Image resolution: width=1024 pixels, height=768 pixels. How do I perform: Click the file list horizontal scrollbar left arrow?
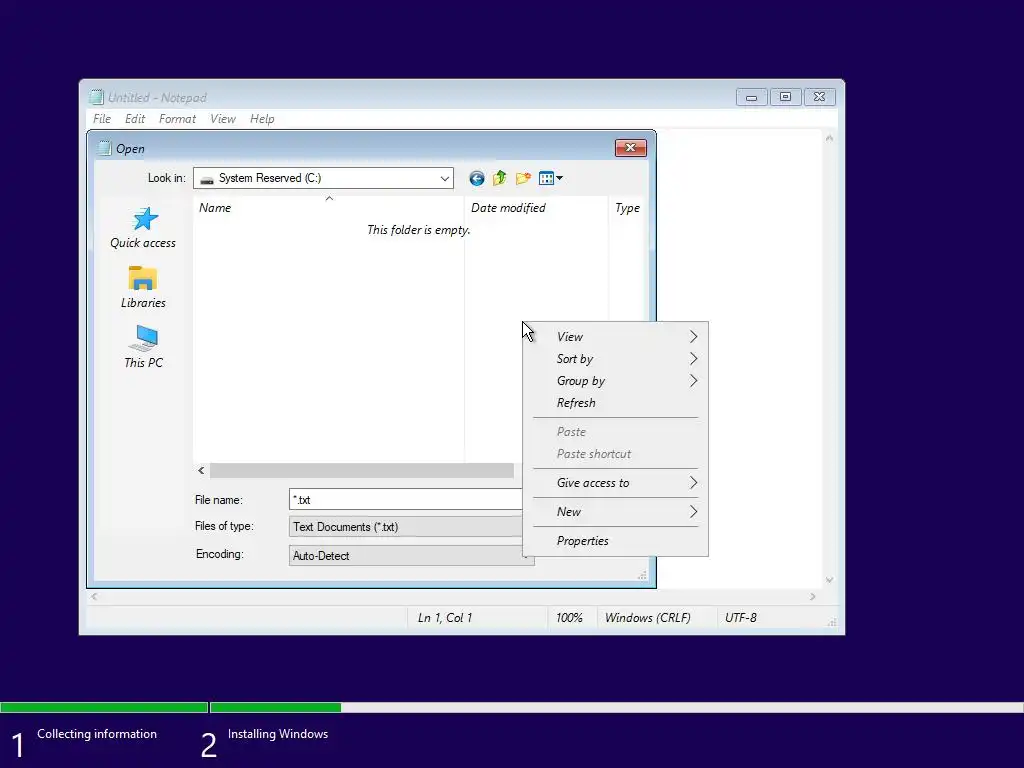(x=201, y=470)
